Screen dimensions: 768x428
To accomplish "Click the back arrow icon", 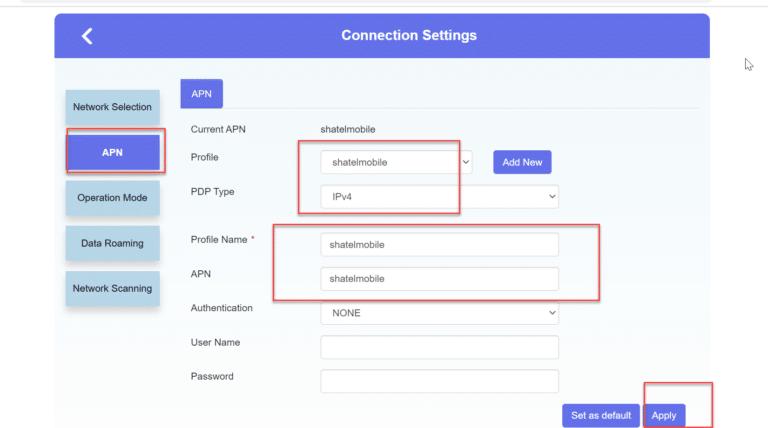I will [x=87, y=36].
